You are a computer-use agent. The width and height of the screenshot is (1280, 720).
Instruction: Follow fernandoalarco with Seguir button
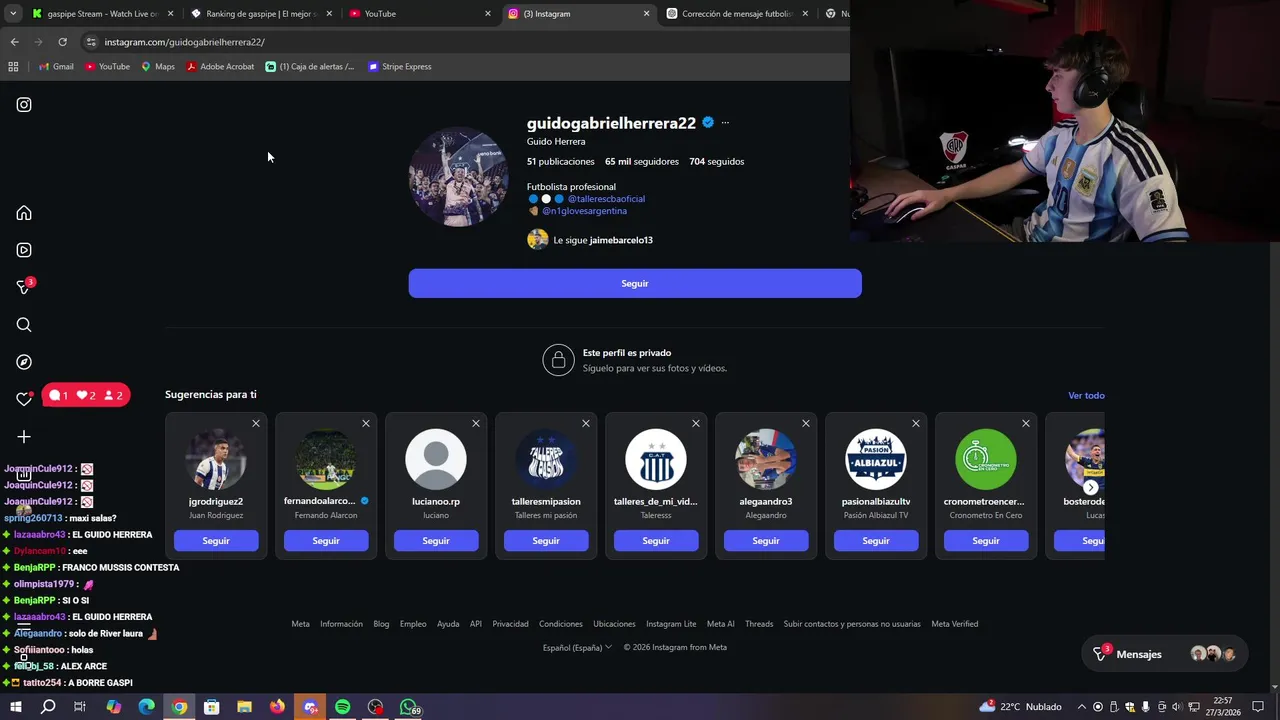pos(326,541)
